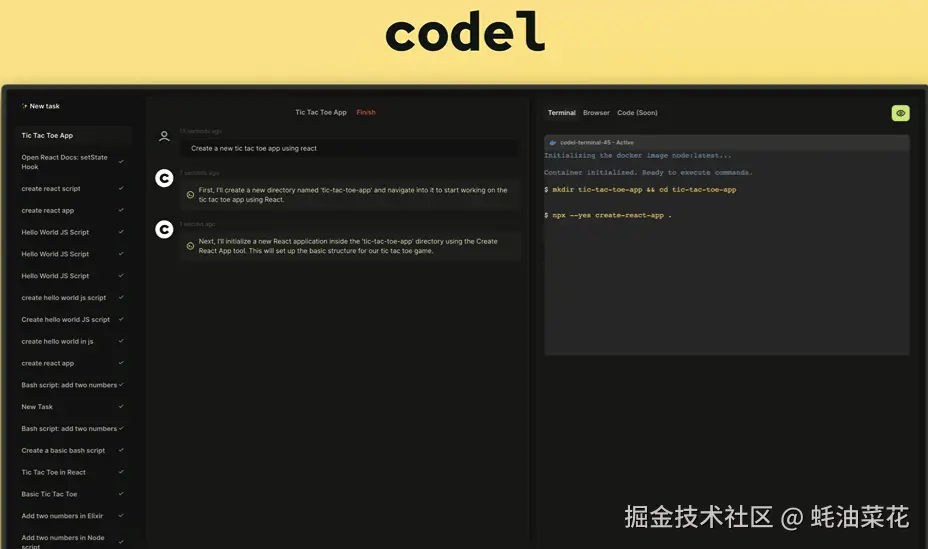Image resolution: width=928 pixels, height=549 pixels.
Task: Select the Create hello world JS script task
Action: pos(73,319)
